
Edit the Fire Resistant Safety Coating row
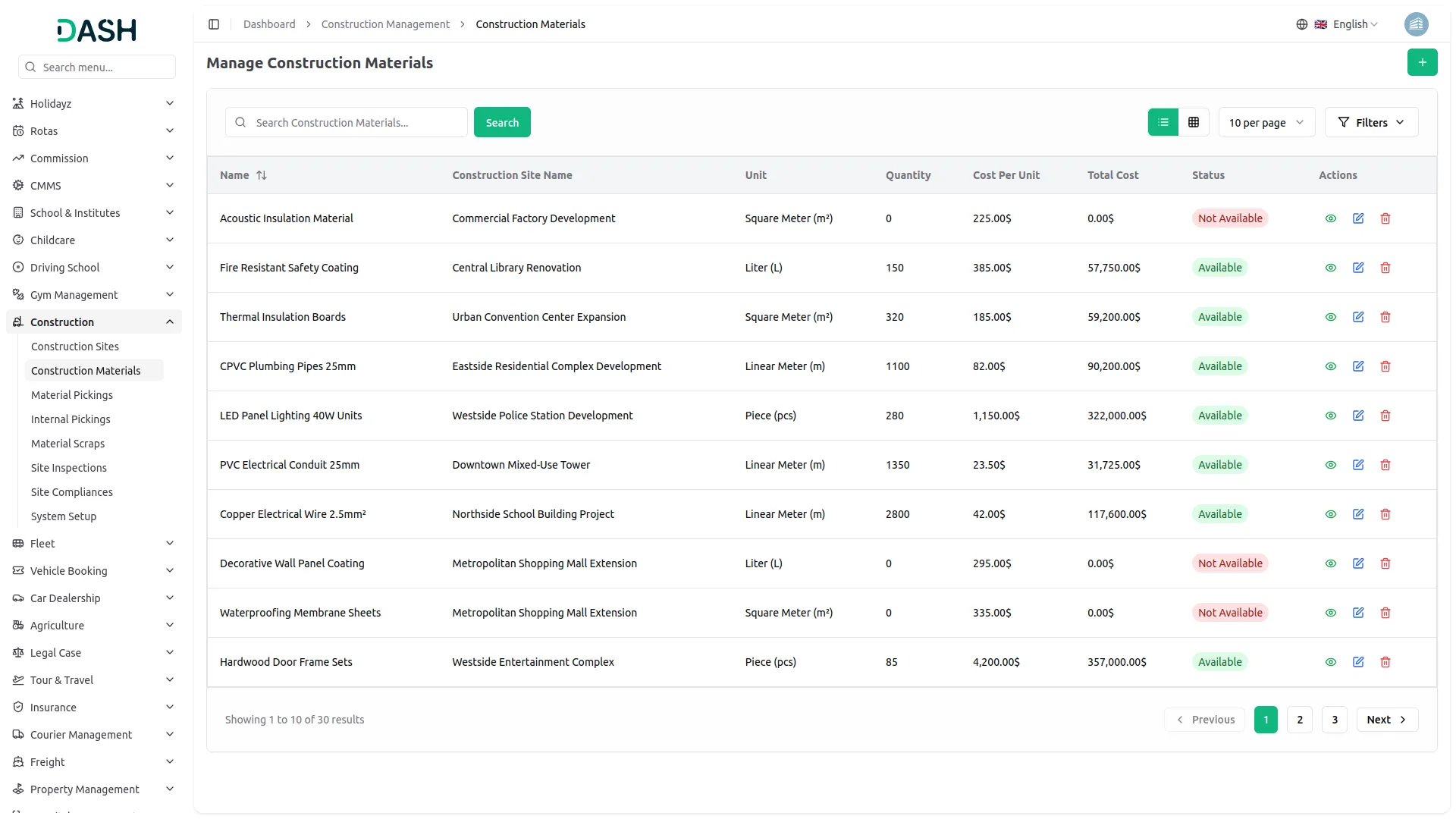pyautogui.click(x=1357, y=268)
